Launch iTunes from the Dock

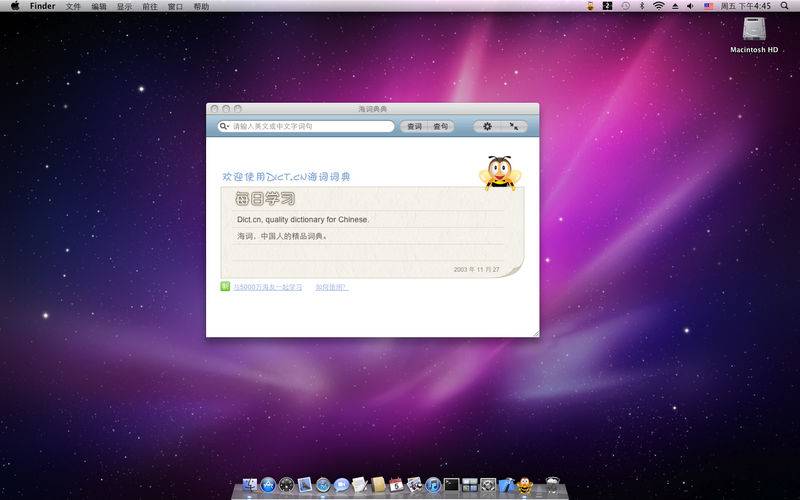click(433, 484)
